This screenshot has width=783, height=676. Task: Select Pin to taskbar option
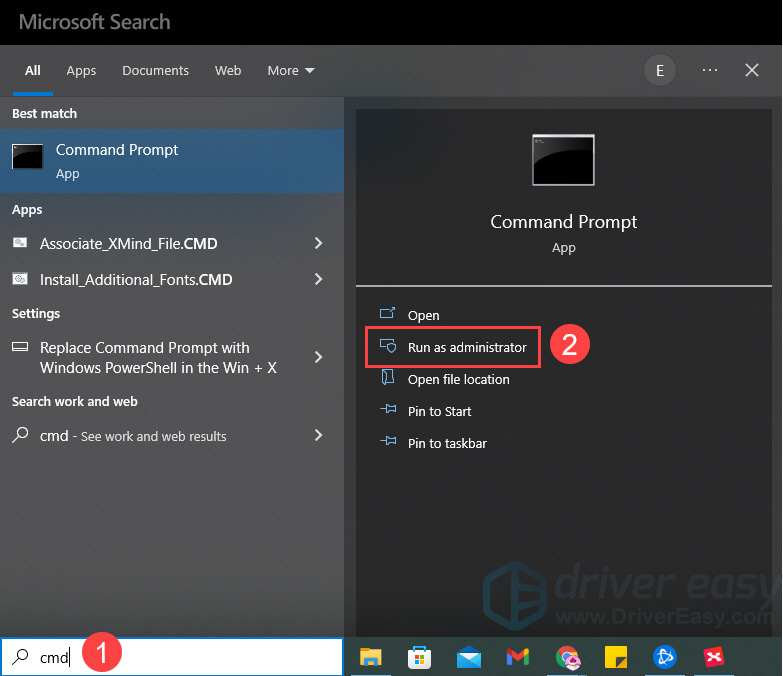(x=447, y=443)
